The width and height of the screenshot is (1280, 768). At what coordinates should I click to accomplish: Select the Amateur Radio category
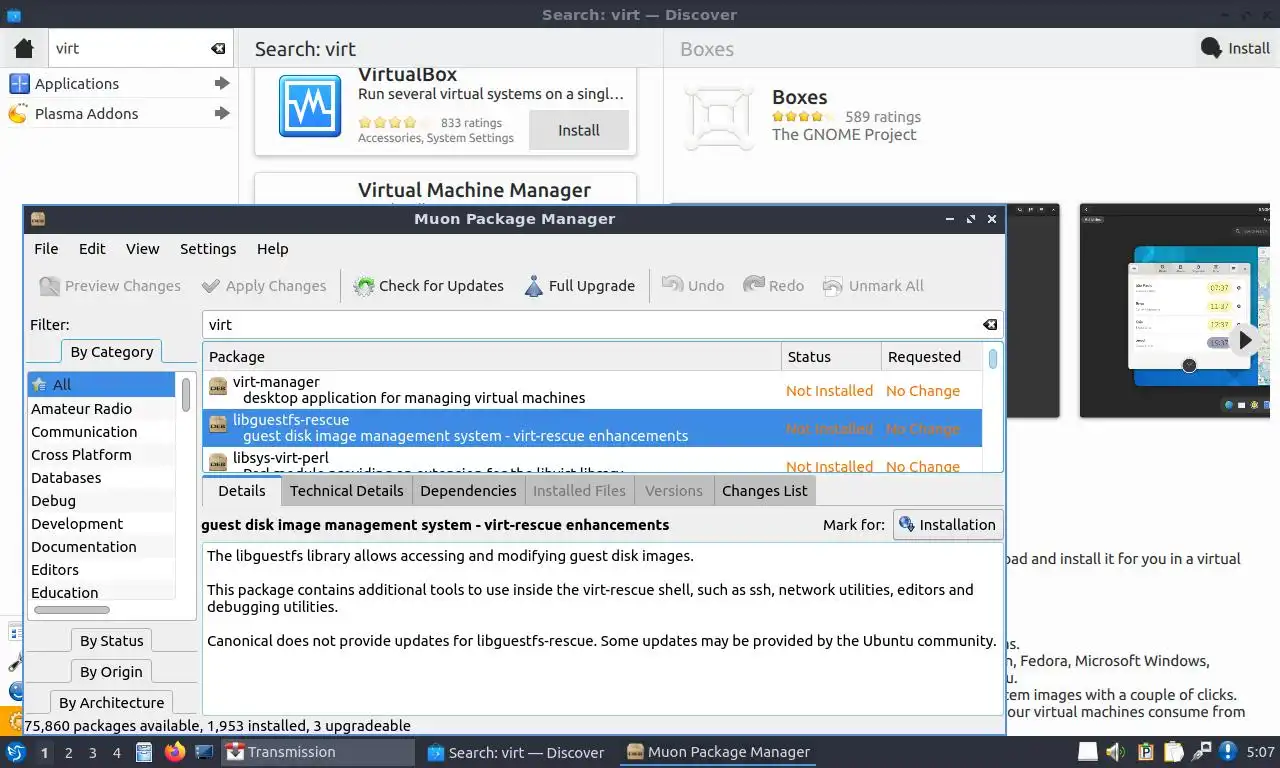point(101,409)
